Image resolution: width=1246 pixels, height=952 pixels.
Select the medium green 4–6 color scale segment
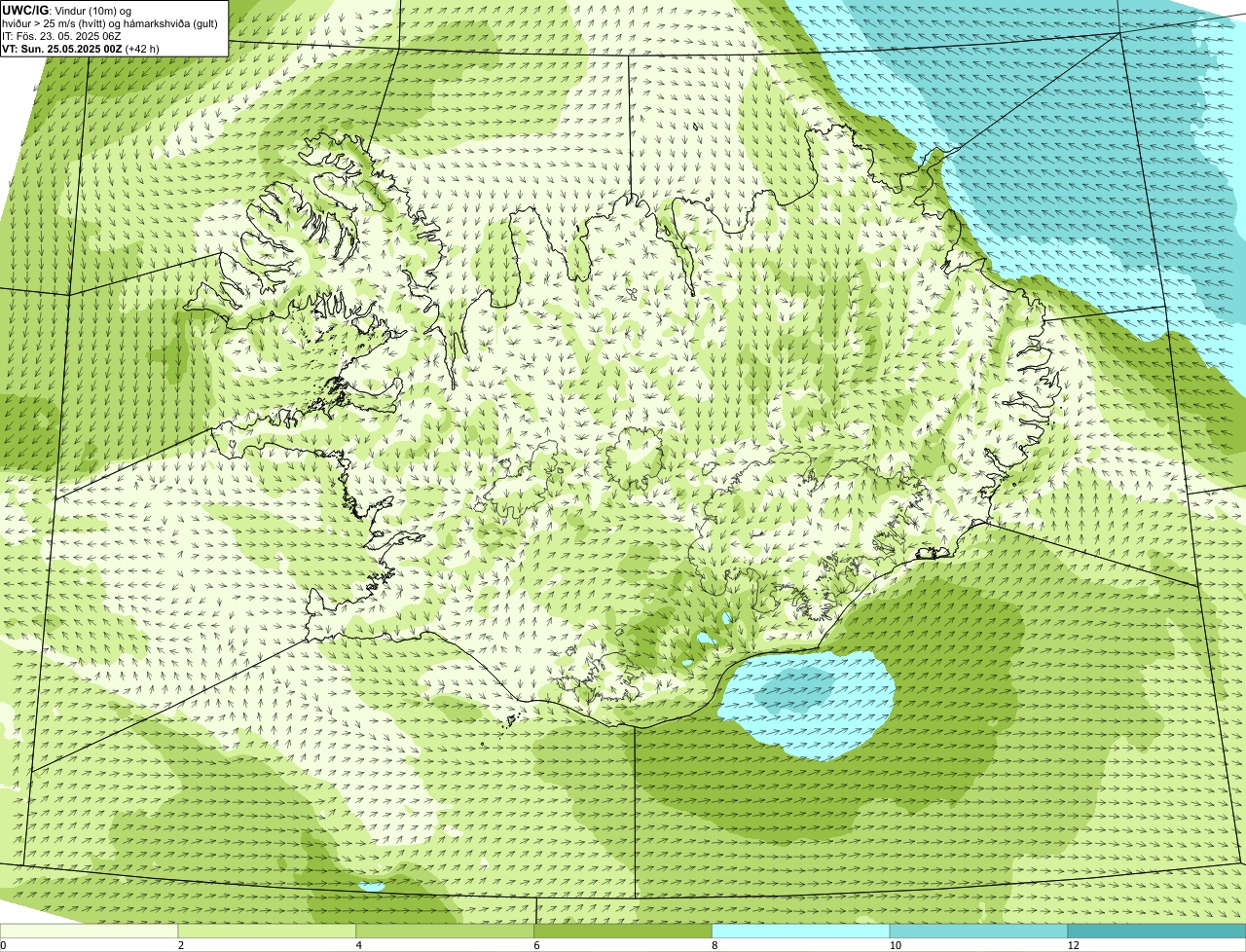coord(445,932)
